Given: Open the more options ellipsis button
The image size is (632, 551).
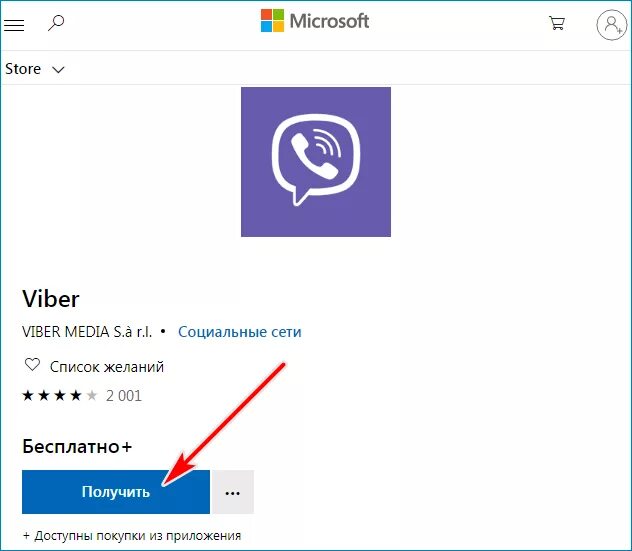Looking at the screenshot, I should tap(233, 492).
